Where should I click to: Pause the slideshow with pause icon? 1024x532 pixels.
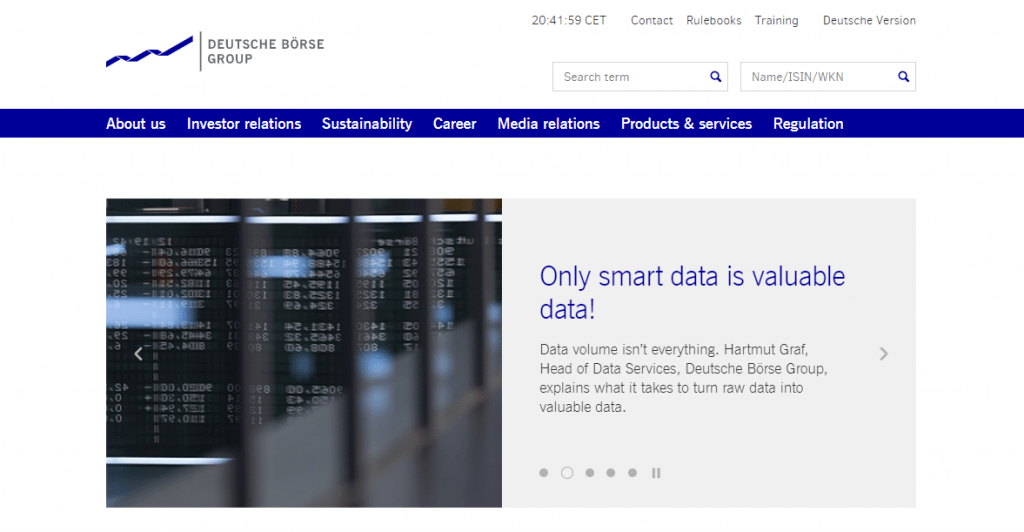click(656, 473)
